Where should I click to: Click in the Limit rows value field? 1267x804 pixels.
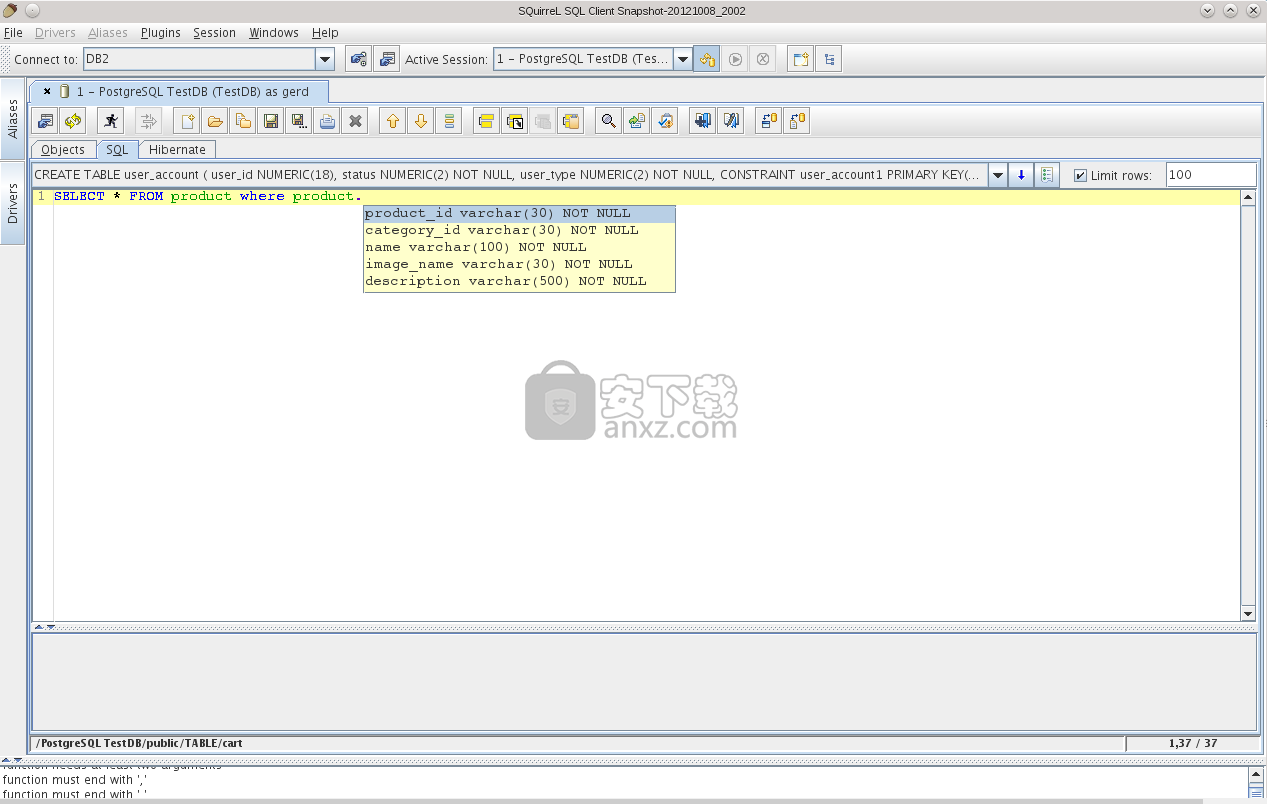click(1211, 175)
